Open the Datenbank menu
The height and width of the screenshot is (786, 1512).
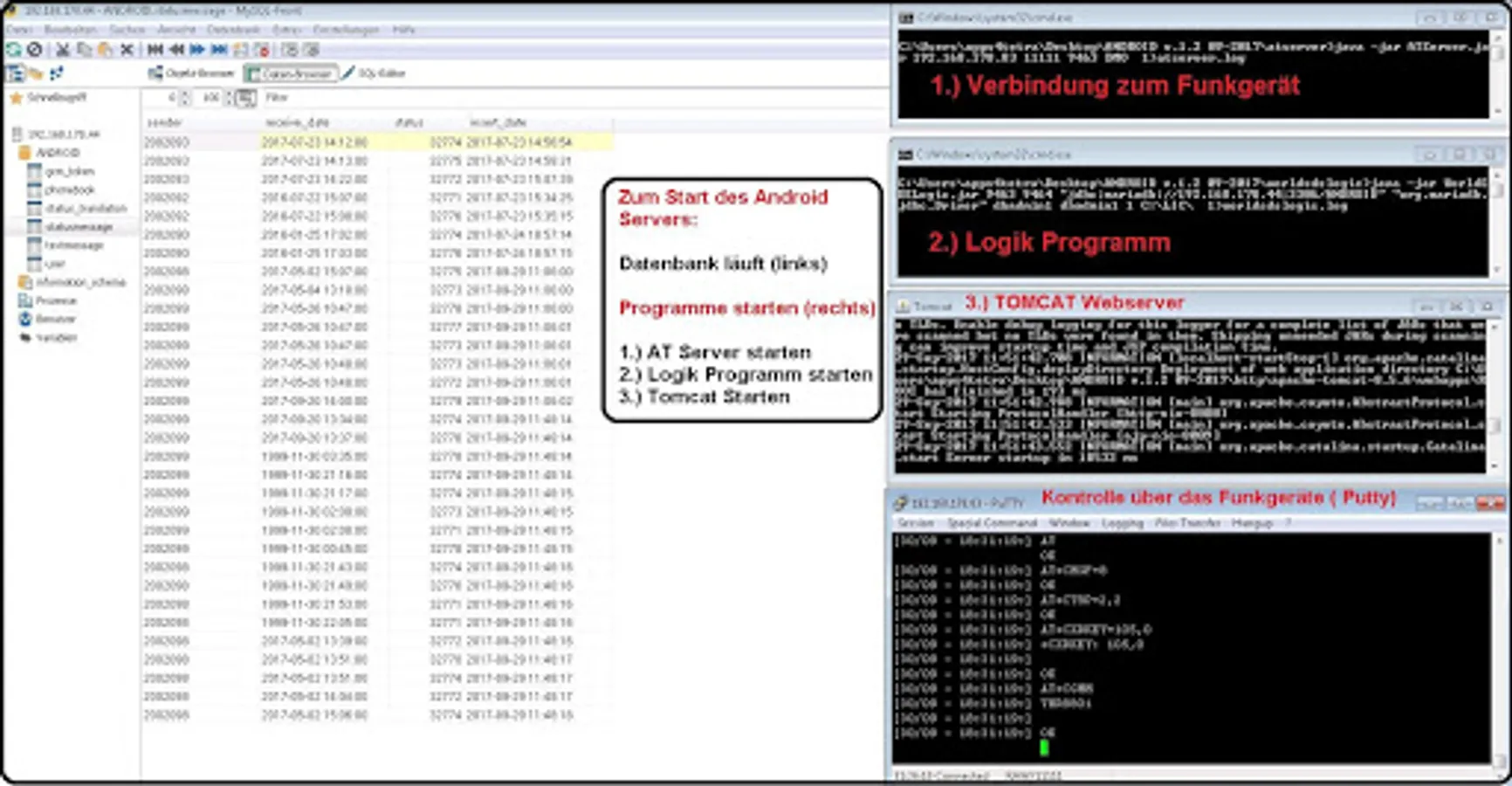pyautogui.click(x=233, y=30)
